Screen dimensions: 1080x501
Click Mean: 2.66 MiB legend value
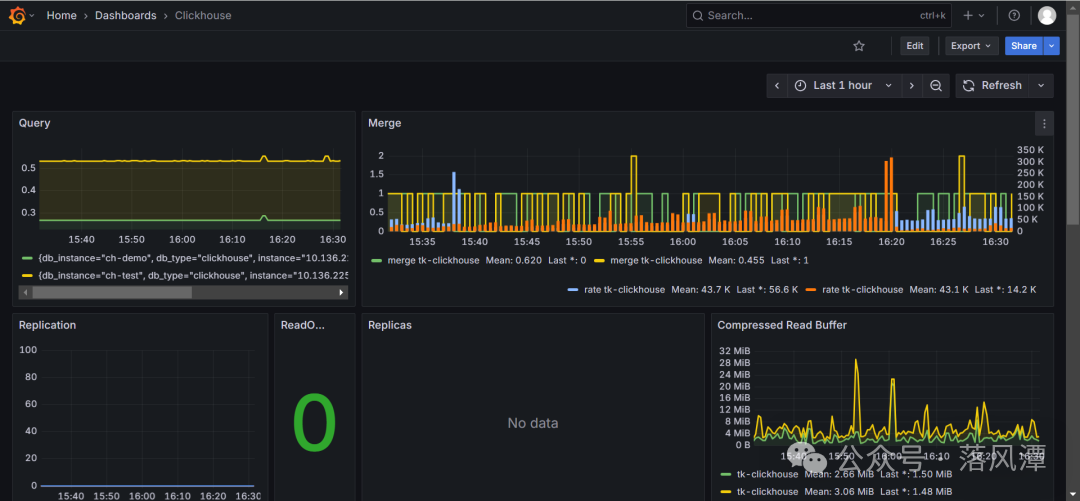839,474
